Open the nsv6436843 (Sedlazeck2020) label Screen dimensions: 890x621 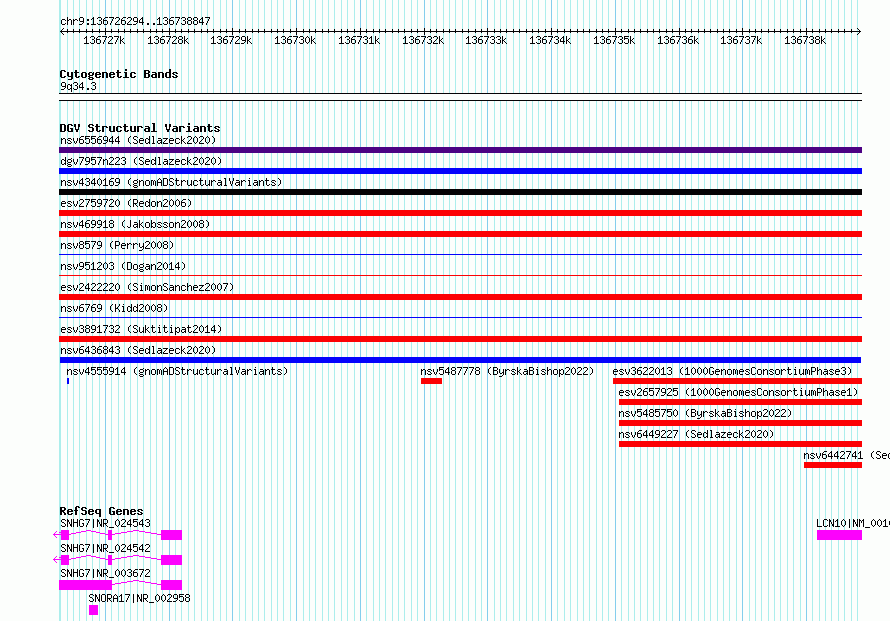point(138,350)
